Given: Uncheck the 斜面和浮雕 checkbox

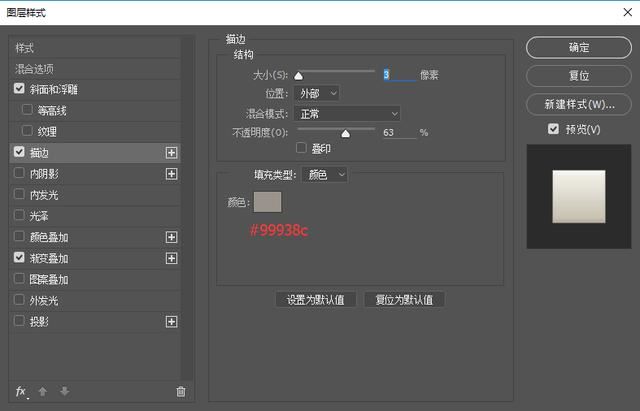Looking at the screenshot, I should [x=19, y=89].
